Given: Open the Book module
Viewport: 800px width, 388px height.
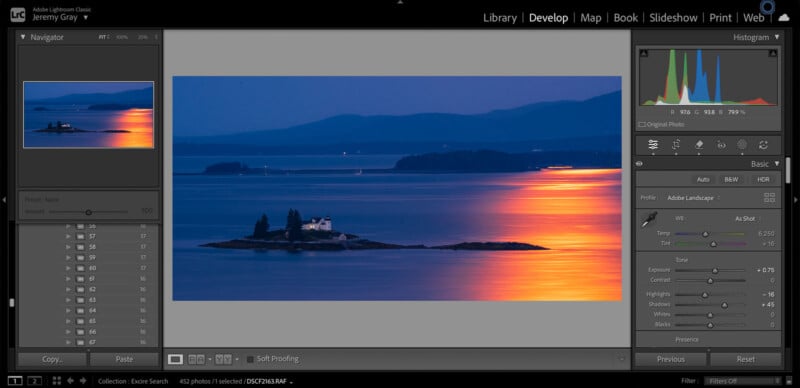Looking at the screenshot, I should click(626, 18).
